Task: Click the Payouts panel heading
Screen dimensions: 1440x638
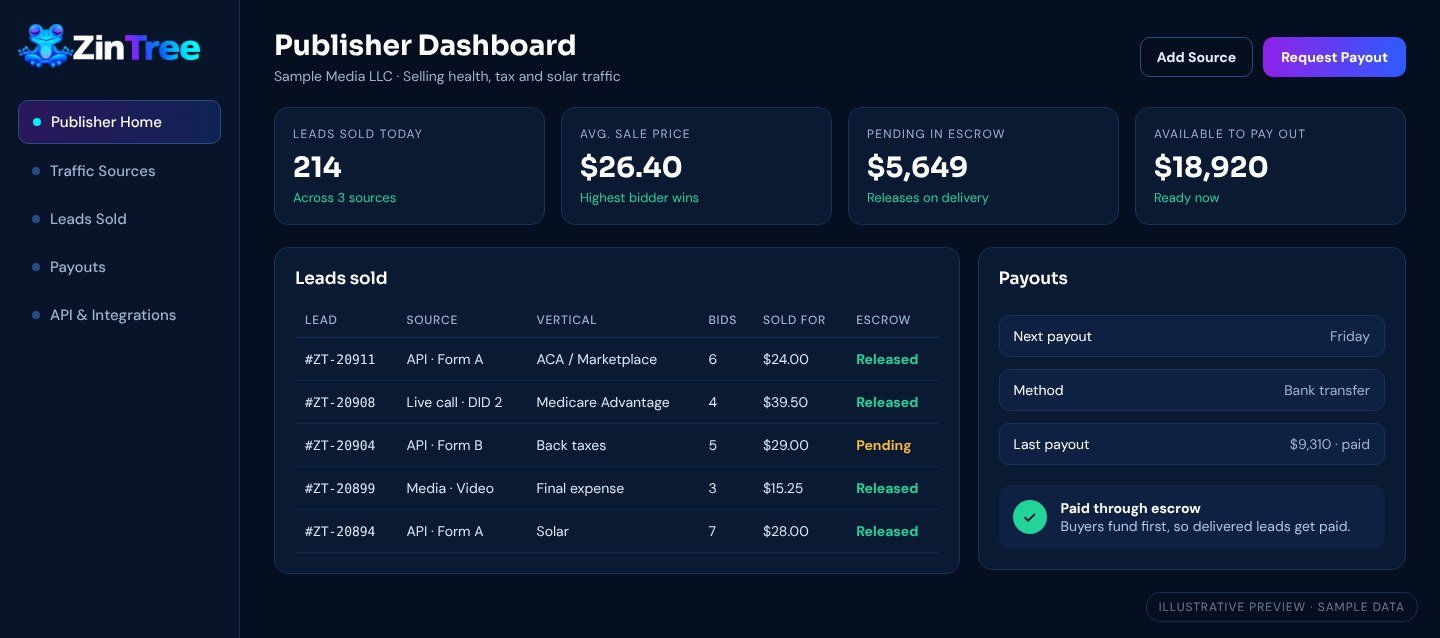Action: click(1033, 278)
